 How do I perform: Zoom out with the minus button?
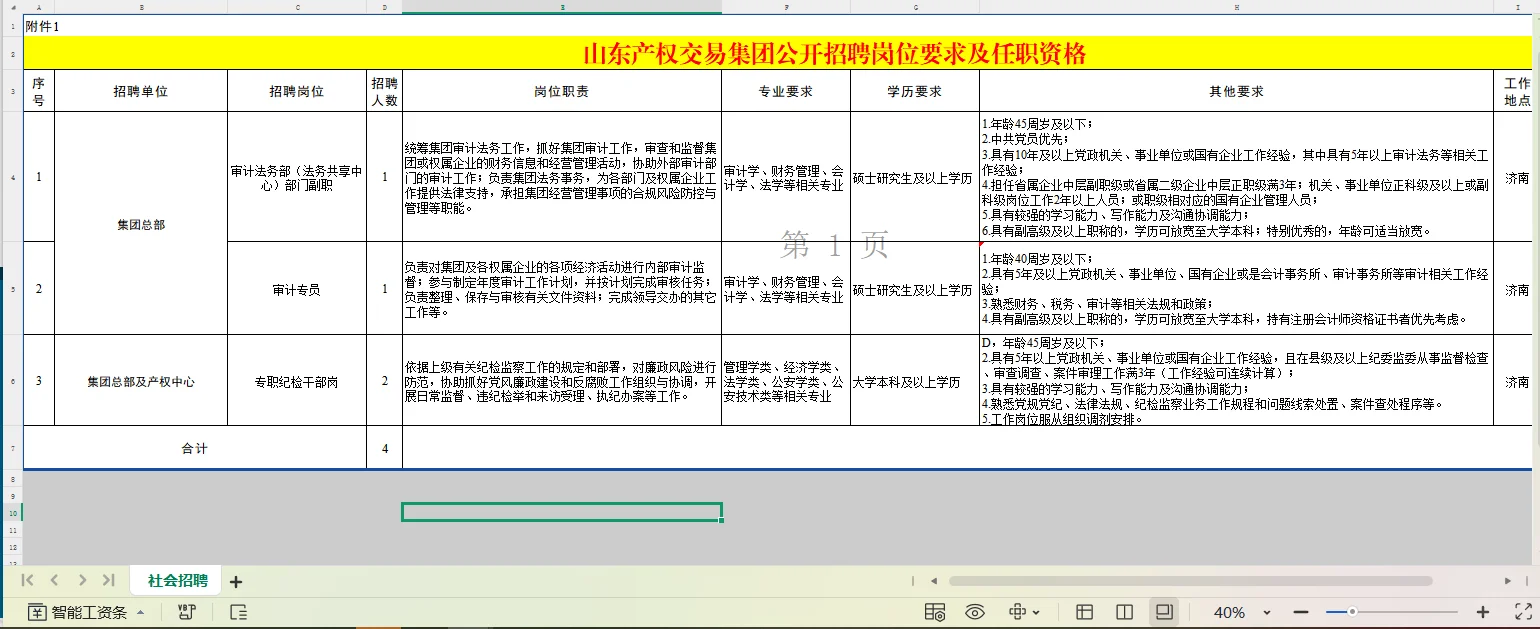pyautogui.click(x=1300, y=612)
